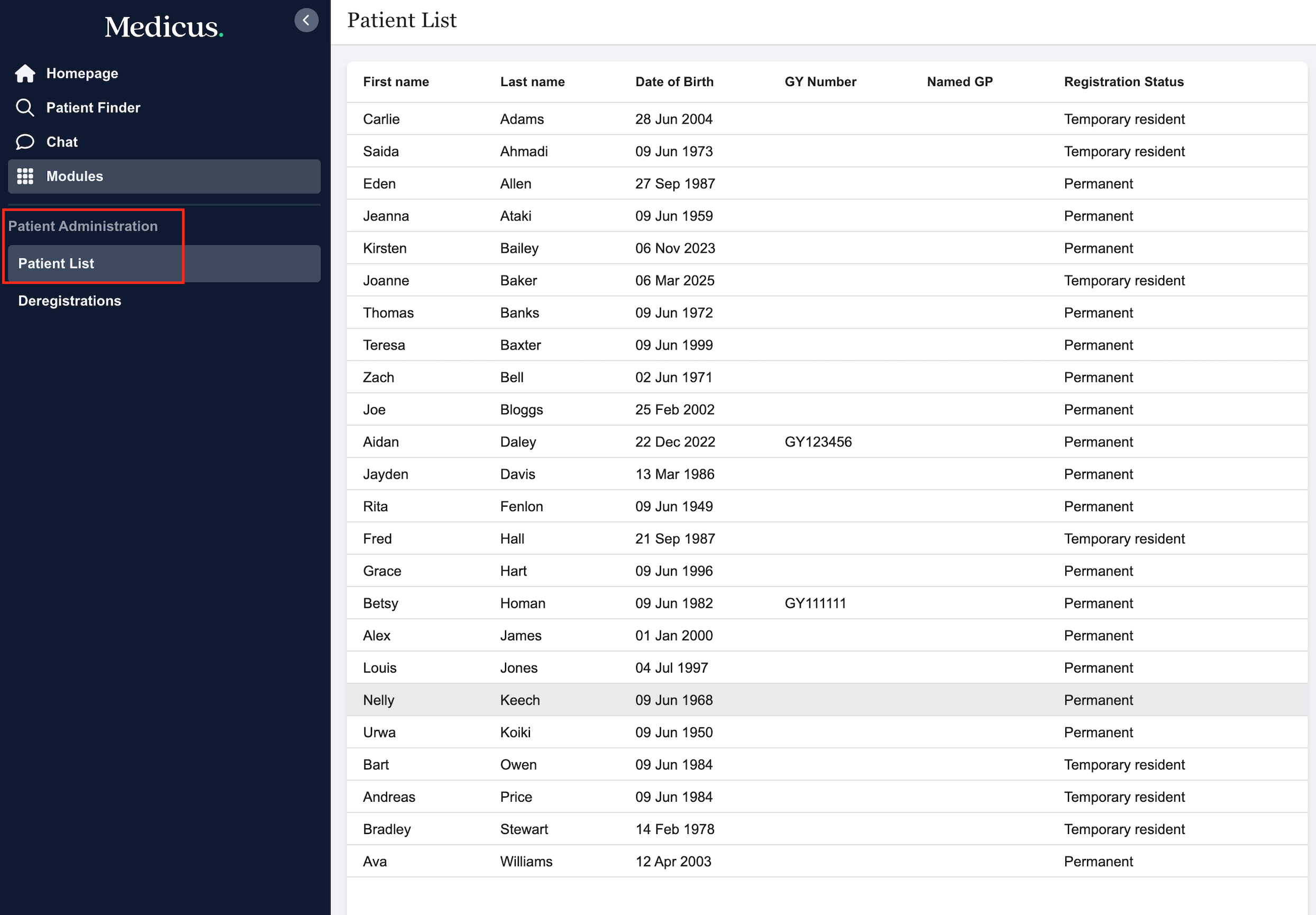Open the Chat navigation link
1316x915 pixels.
click(62, 142)
